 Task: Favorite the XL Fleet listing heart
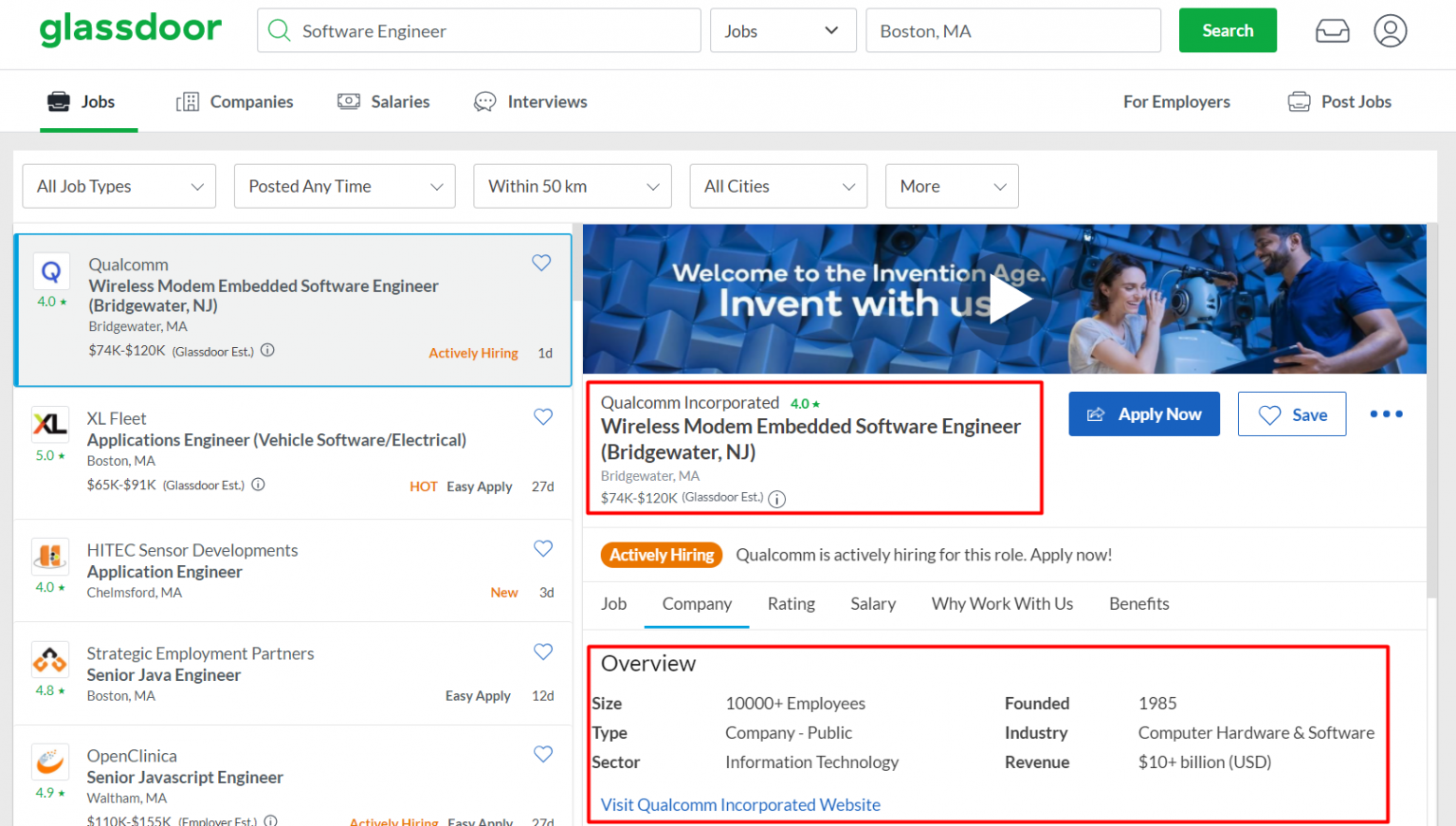coord(543,416)
